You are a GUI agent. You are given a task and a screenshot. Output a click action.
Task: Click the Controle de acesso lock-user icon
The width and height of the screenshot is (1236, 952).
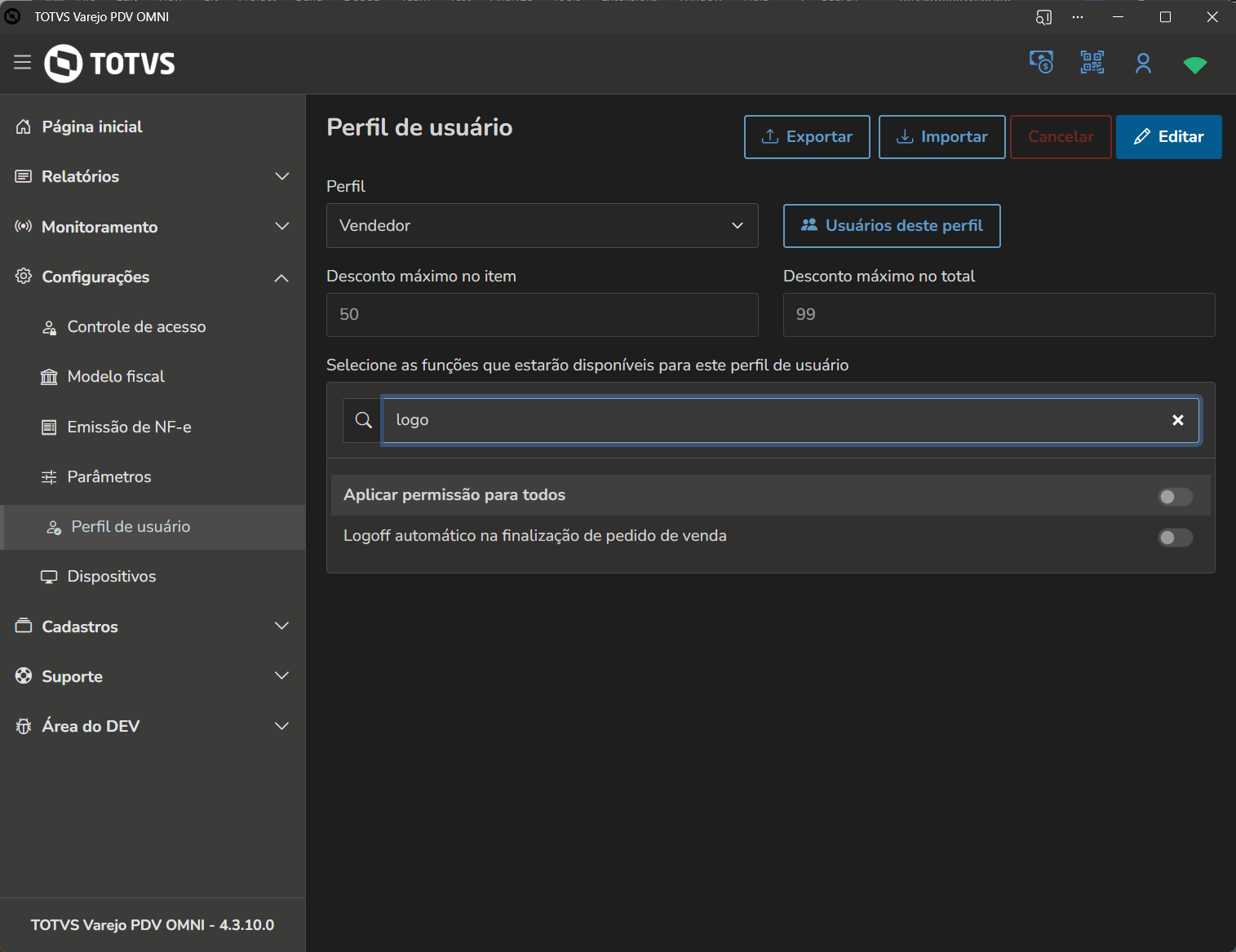click(49, 327)
